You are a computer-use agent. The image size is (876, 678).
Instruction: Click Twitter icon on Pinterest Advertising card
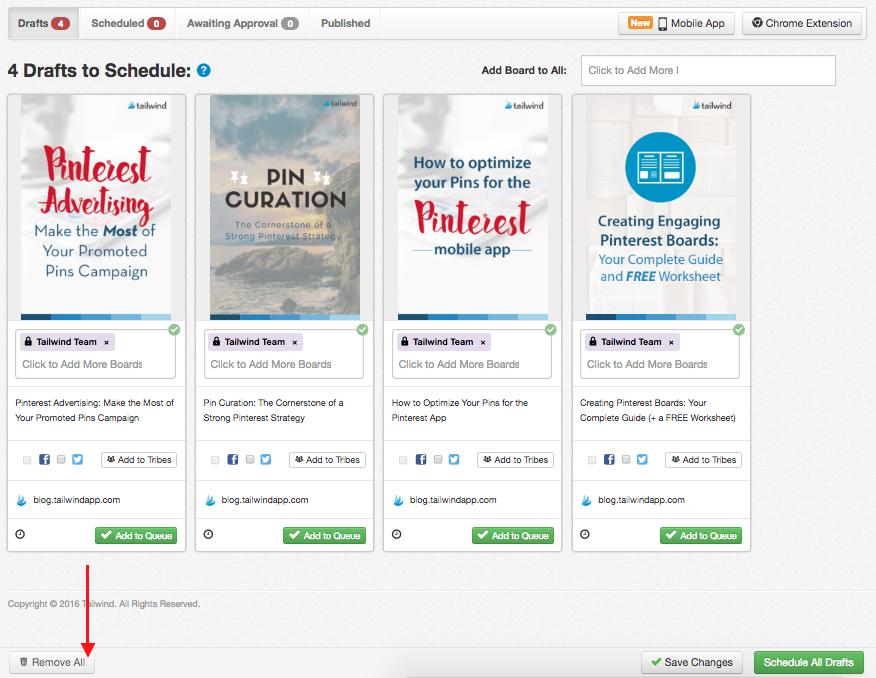pyautogui.click(x=78, y=460)
